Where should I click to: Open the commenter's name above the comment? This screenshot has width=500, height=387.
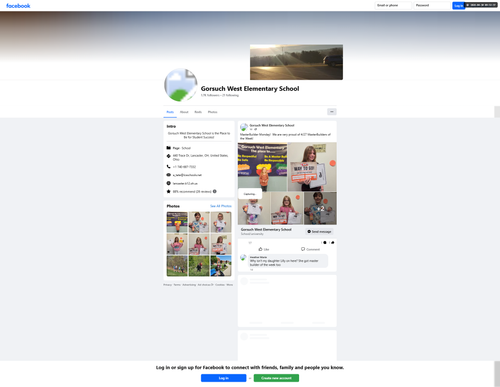tap(258, 257)
